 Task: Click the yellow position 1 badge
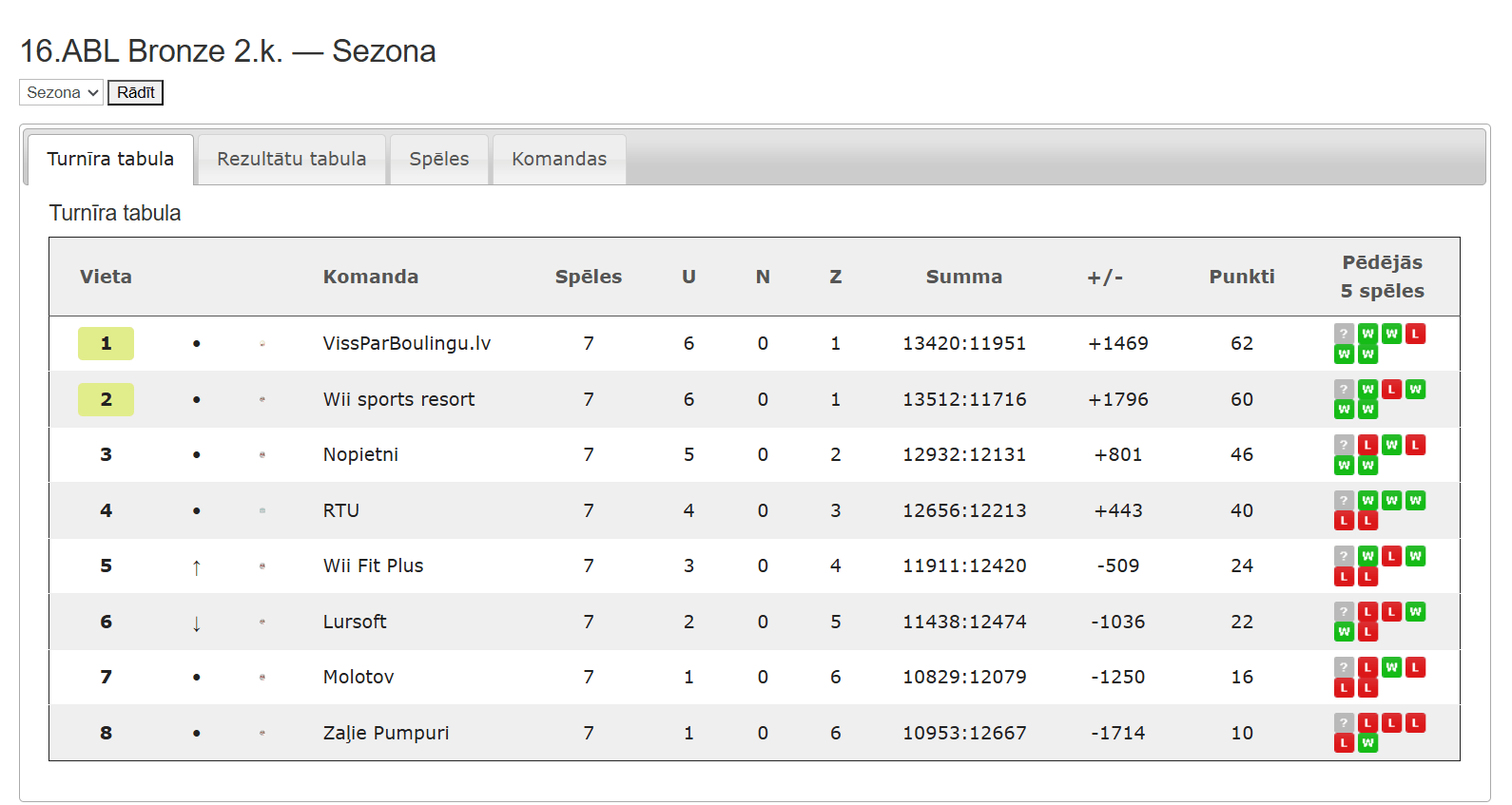[106, 343]
